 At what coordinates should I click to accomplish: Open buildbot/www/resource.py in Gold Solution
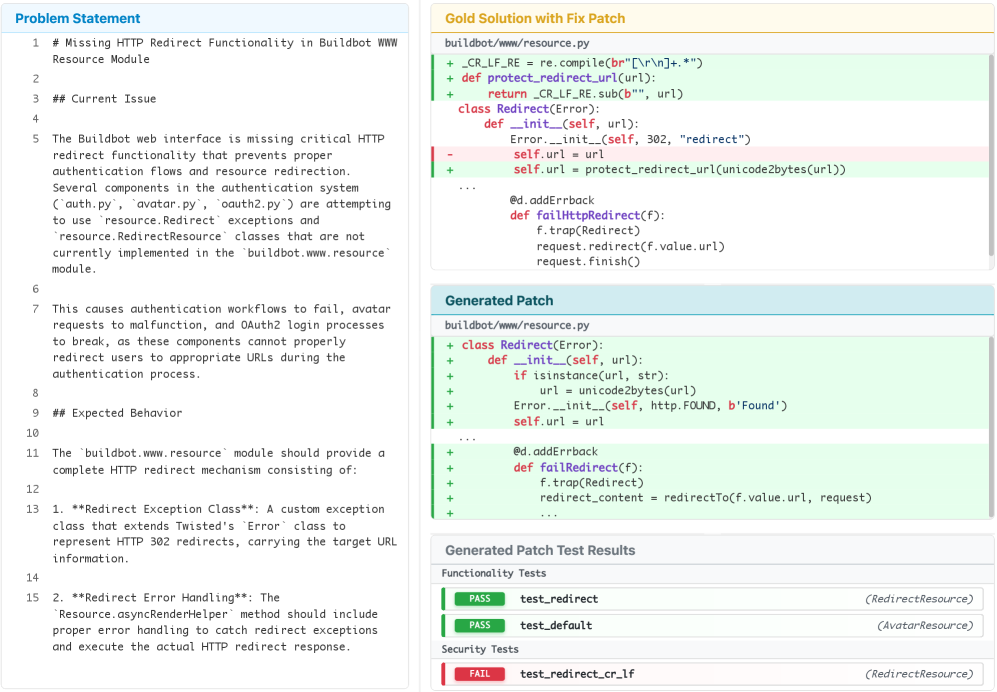[x=517, y=43]
